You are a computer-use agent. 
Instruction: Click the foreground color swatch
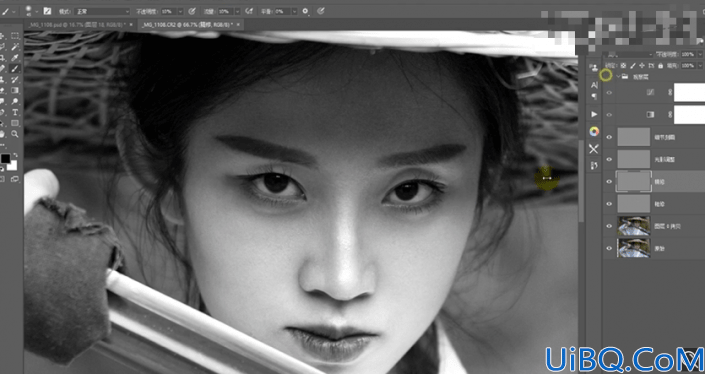click(x=5, y=158)
